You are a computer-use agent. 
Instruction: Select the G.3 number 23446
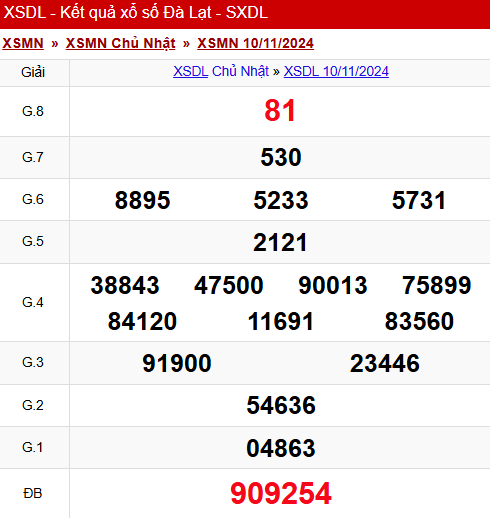[385, 363]
